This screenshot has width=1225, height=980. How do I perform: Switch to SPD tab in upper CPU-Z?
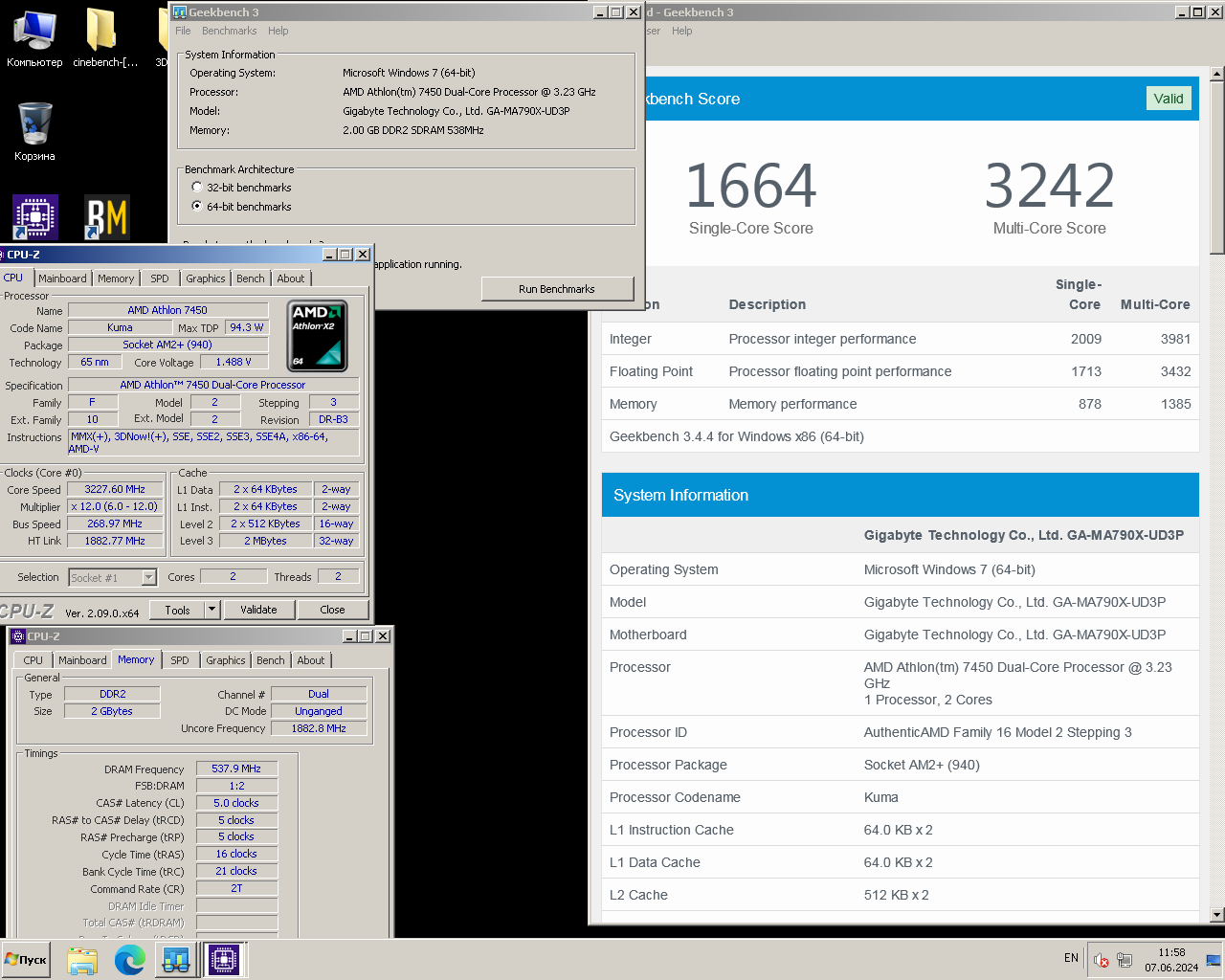[160, 278]
